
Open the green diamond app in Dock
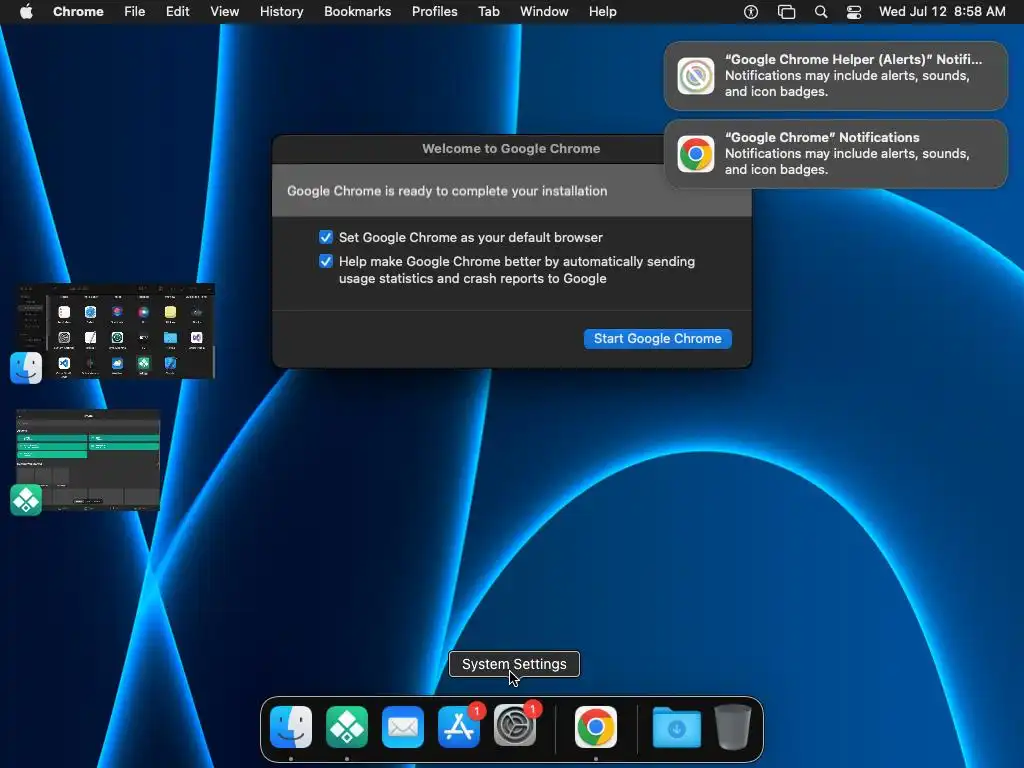347,727
